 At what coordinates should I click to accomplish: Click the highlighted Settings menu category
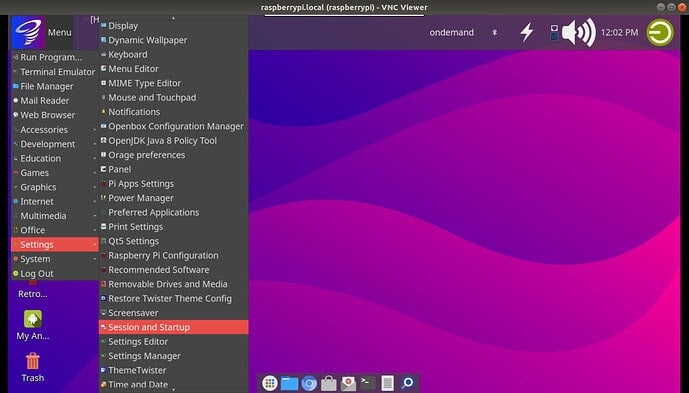(x=54, y=244)
